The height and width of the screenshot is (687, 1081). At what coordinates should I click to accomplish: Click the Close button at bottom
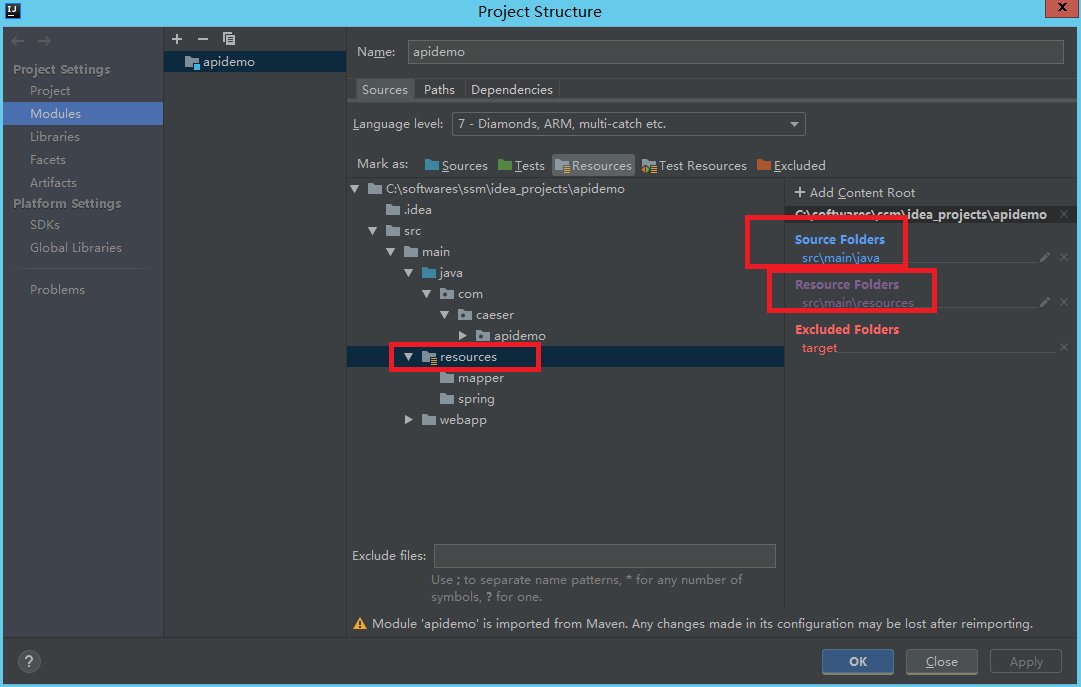[942, 661]
